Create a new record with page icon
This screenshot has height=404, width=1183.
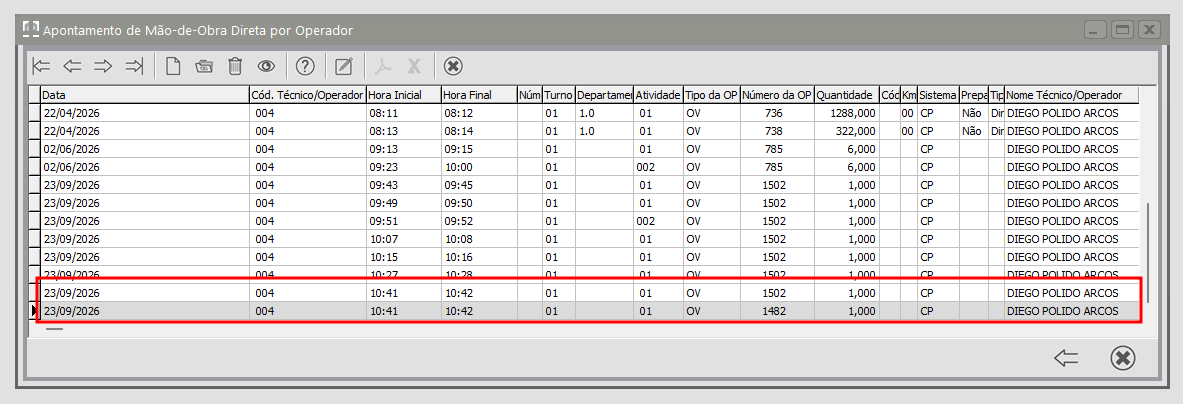(x=173, y=66)
